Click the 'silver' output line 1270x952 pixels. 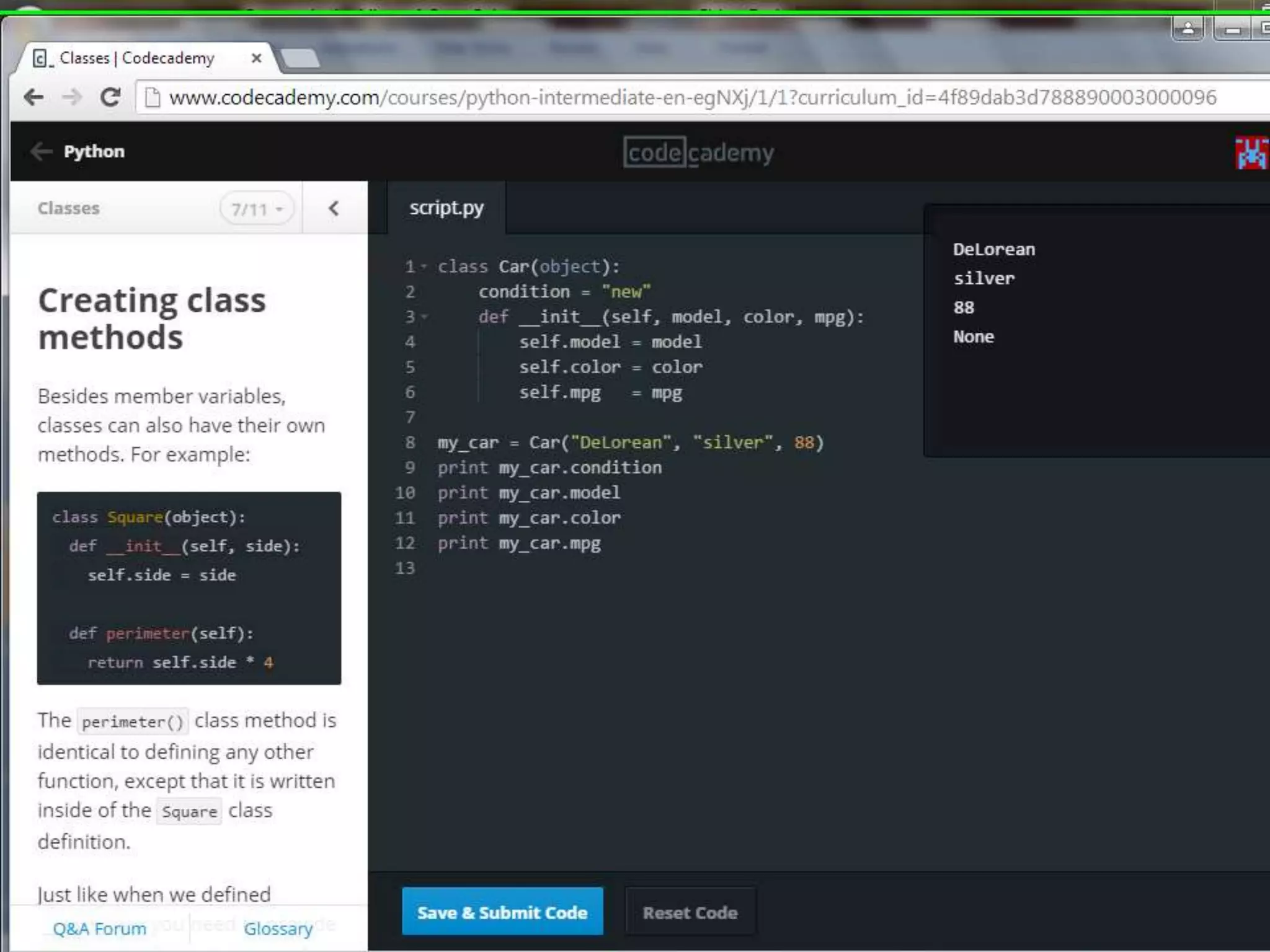click(984, 278)
